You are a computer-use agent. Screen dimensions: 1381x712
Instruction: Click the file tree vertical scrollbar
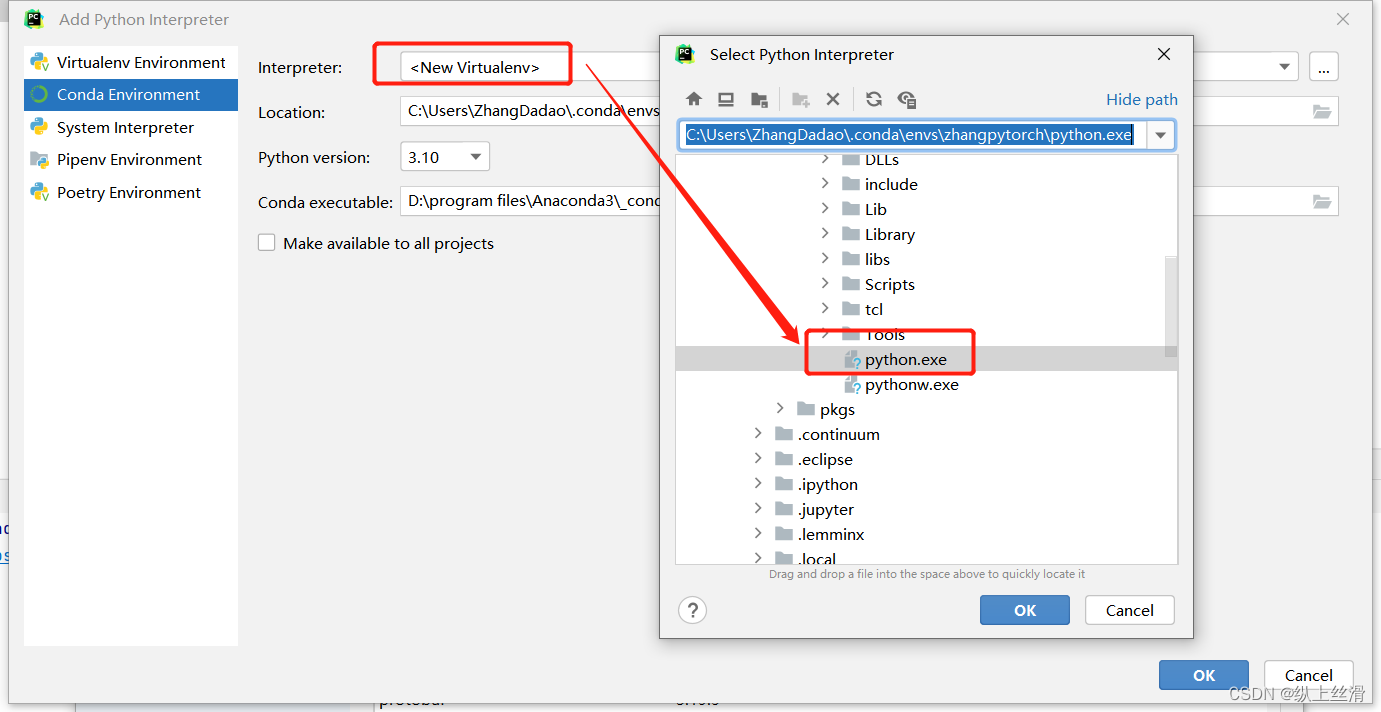[1171, 305]
